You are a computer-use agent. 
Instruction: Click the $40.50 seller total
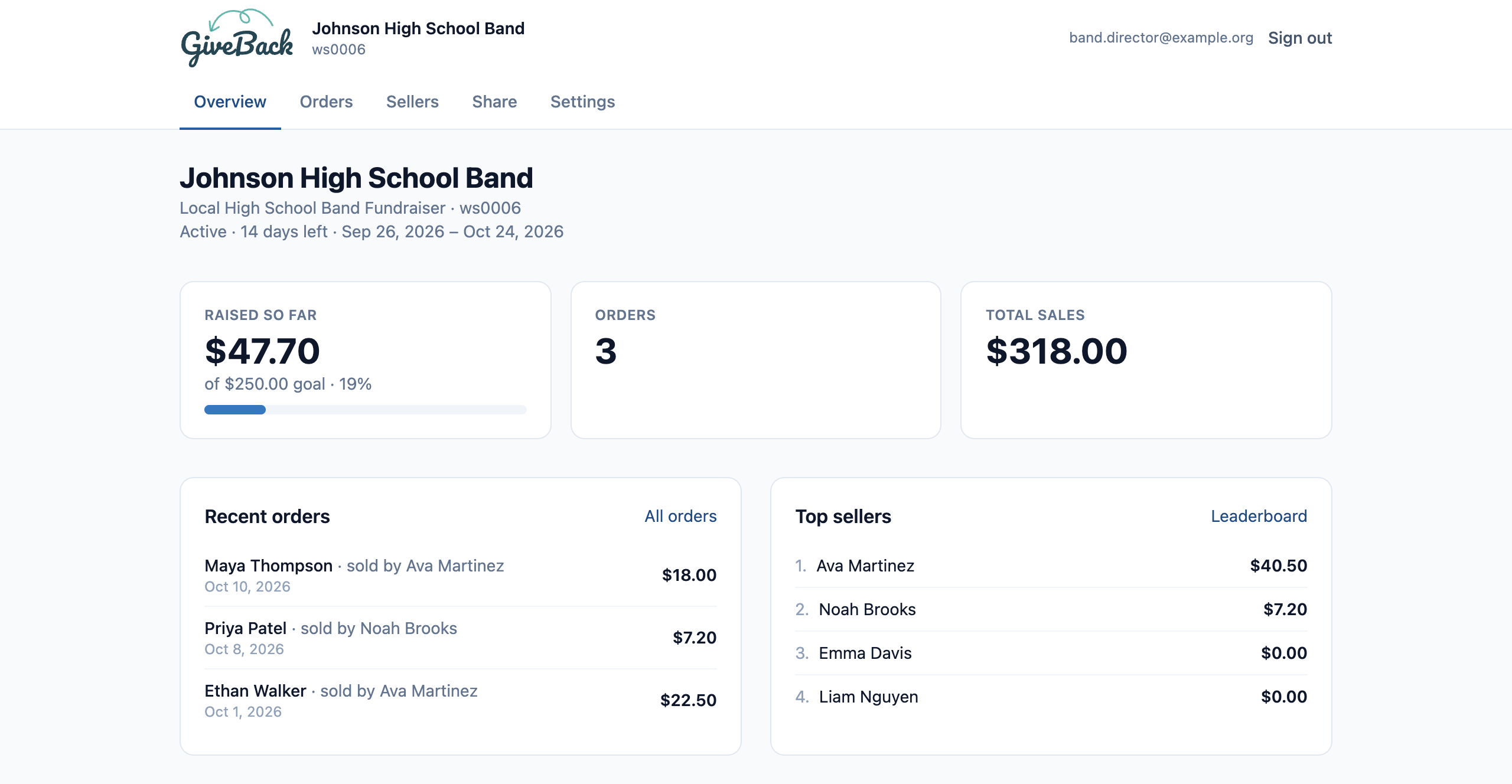coord(1278,566)
